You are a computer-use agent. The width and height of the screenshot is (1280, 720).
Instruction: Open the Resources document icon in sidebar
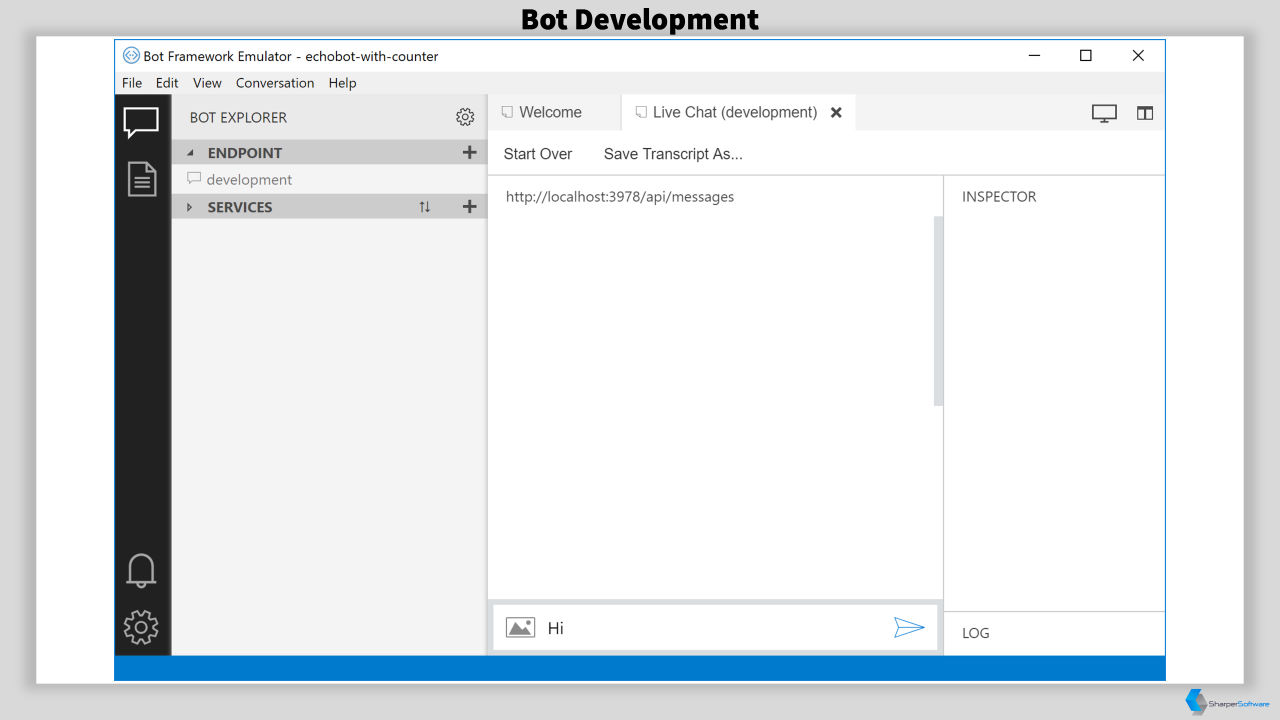(x=141, y=179)
